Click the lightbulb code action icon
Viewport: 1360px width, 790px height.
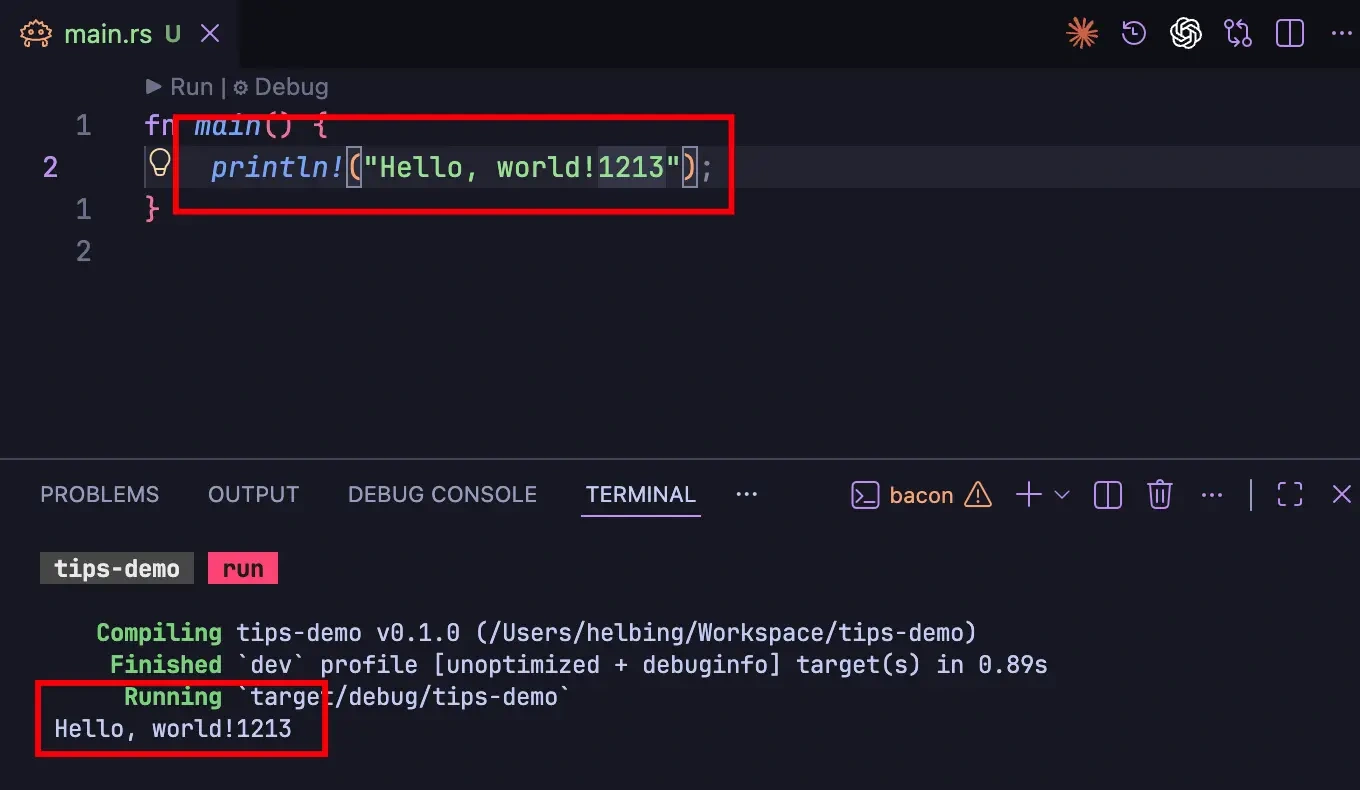(160, 162)
